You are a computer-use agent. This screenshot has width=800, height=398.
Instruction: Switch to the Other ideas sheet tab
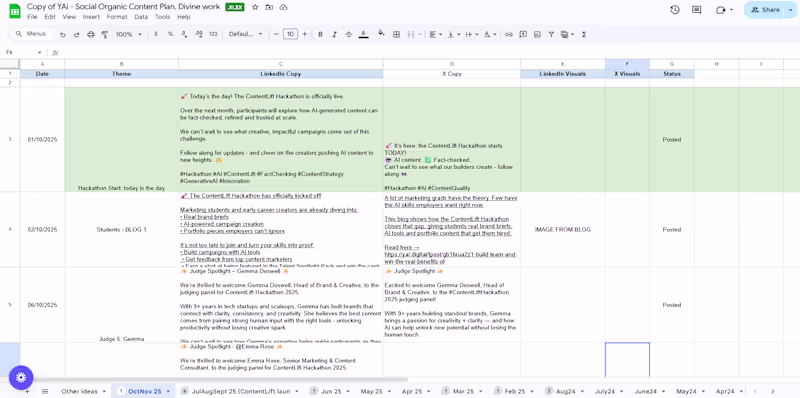(x=79, y=391)
